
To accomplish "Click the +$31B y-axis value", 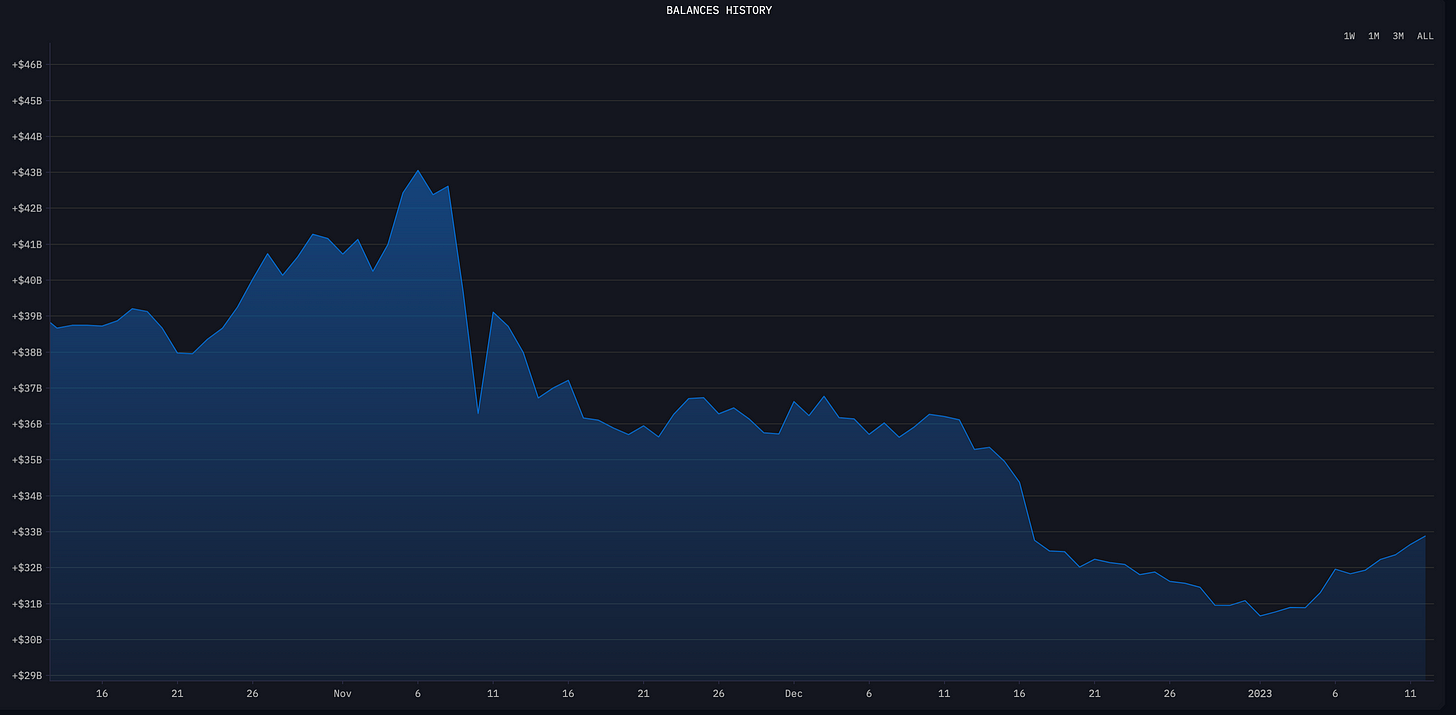I will point(27,605).
